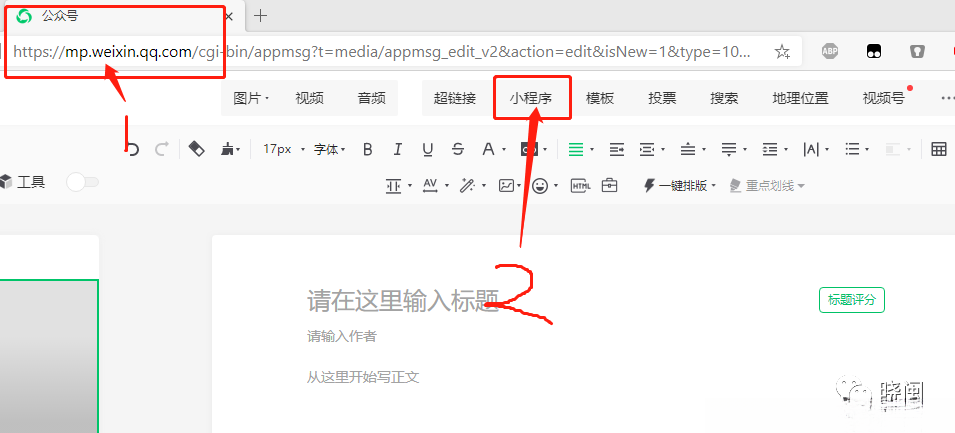Viewport: 955px width, 433px height.
Task: Click the undo arrow icon
Action: (133, 149)
